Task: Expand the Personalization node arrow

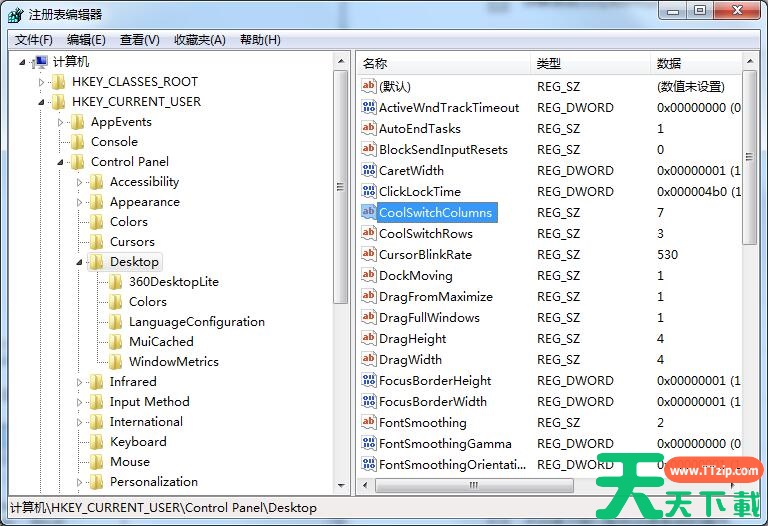Action: [x=79, y=482]
